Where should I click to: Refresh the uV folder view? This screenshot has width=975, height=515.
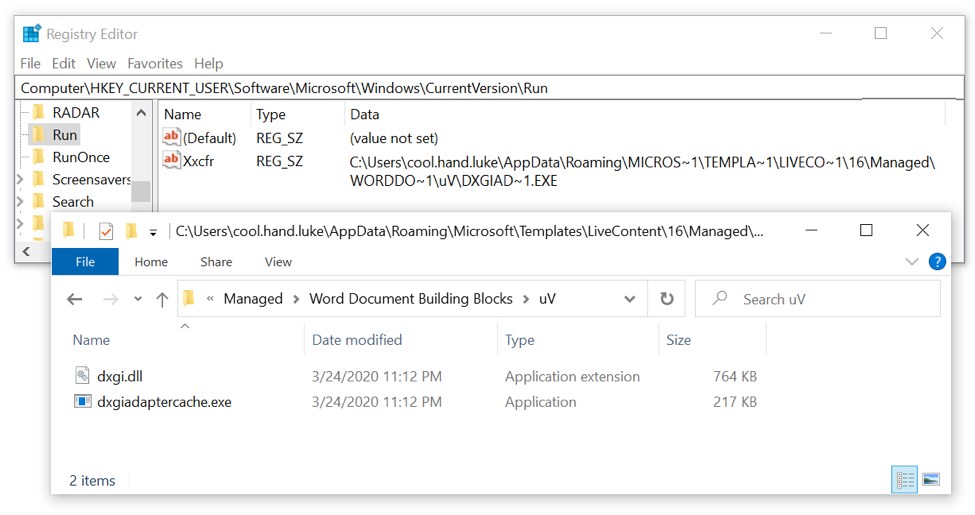point(667,299)
